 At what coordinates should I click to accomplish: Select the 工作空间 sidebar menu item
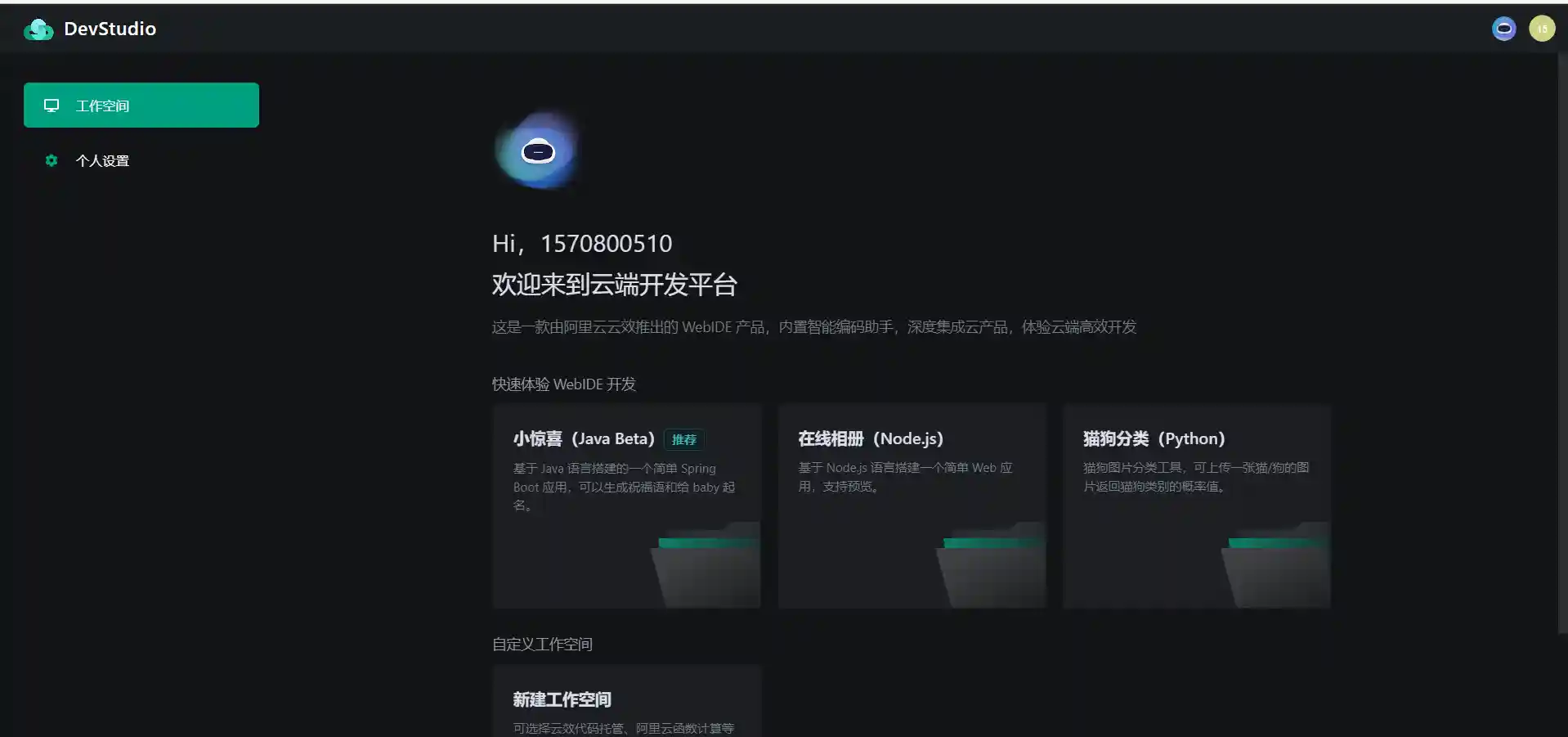pos(141,106)
